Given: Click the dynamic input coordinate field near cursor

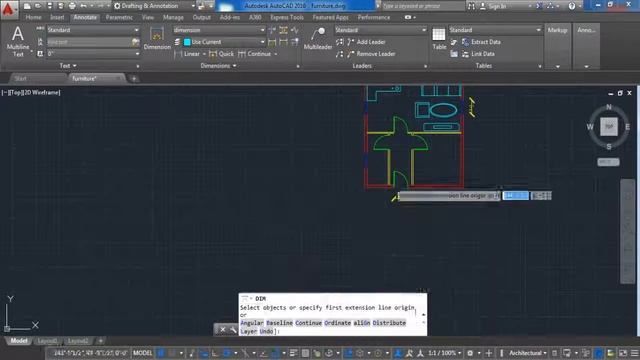Looking at the screenshot, I should tap(516, 196).
